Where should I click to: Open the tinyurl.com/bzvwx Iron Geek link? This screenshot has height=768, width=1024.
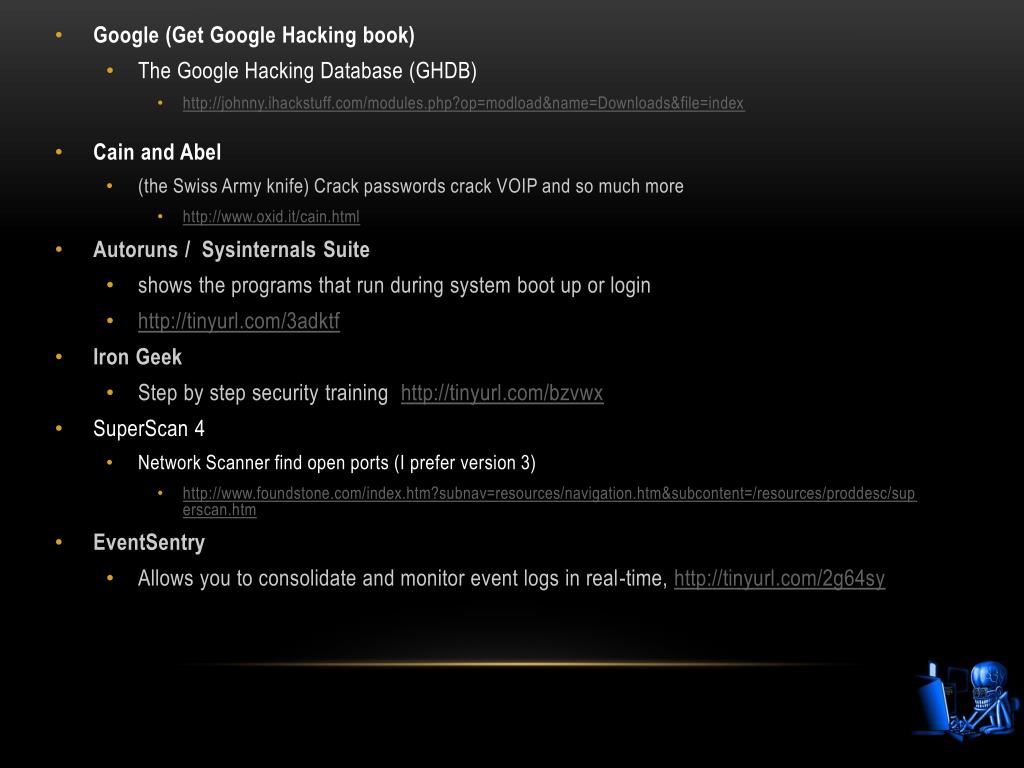point(502,392)
